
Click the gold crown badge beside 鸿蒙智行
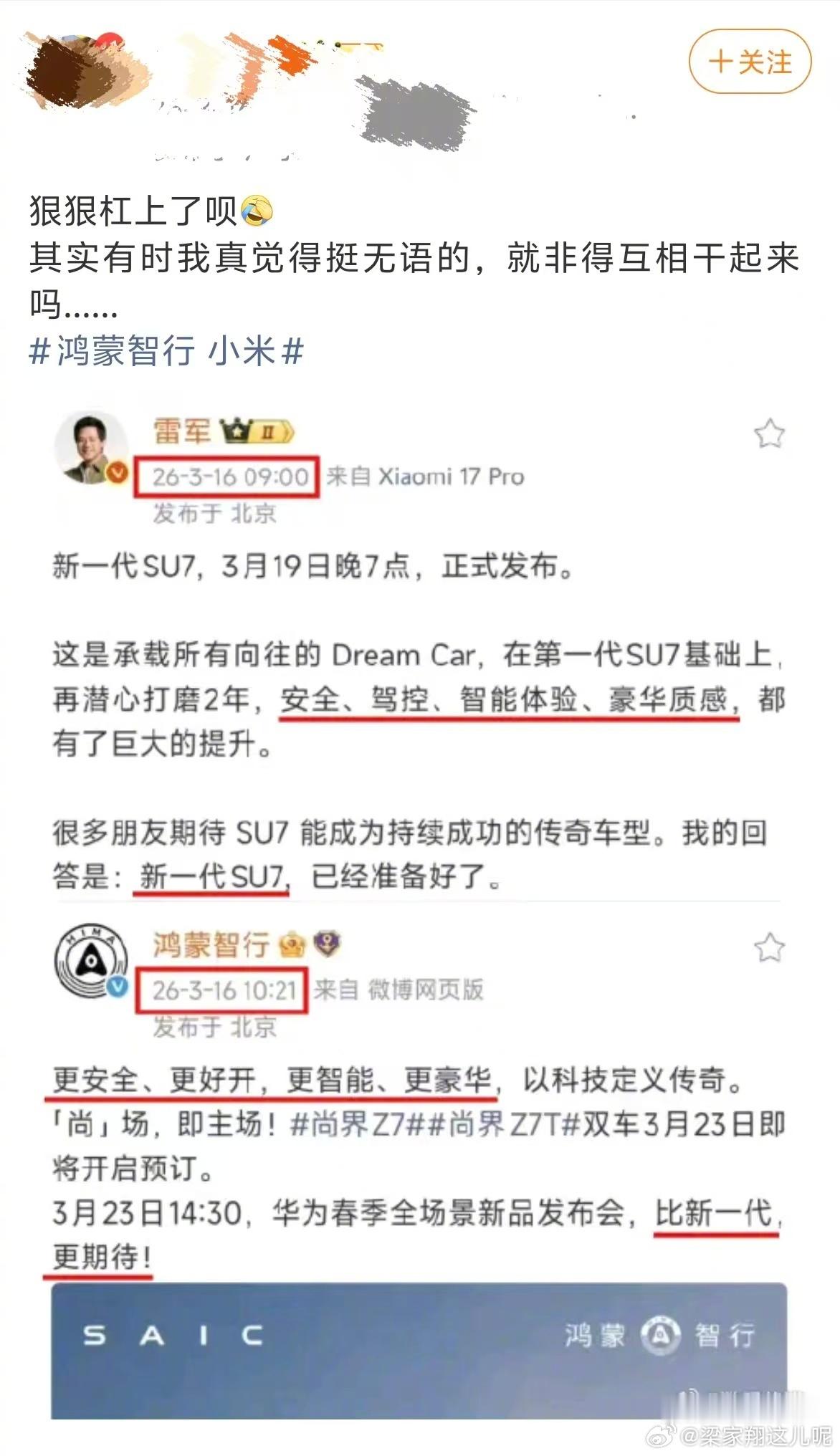(292, 945)
